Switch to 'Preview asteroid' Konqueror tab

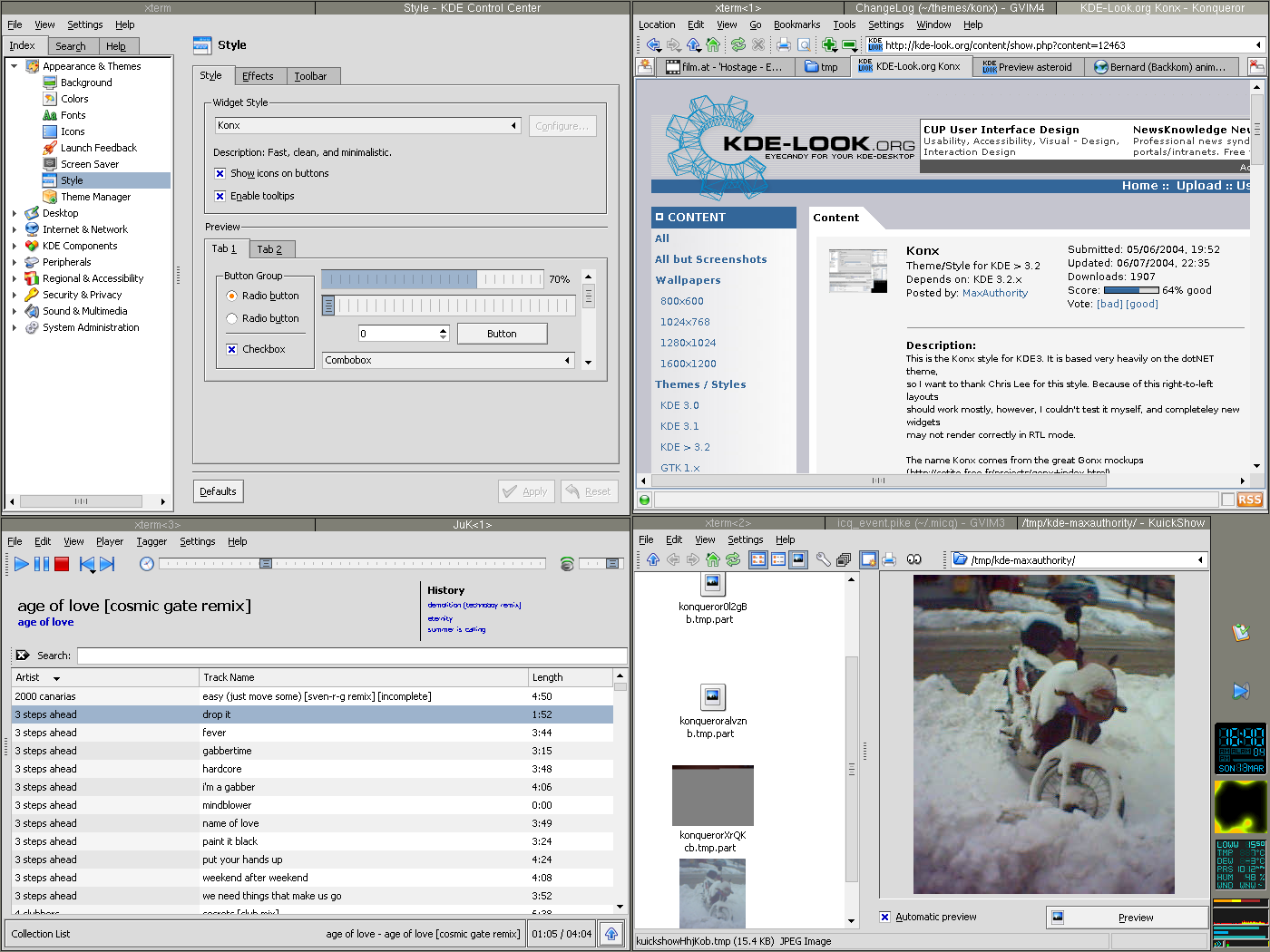click(1028, 66)
